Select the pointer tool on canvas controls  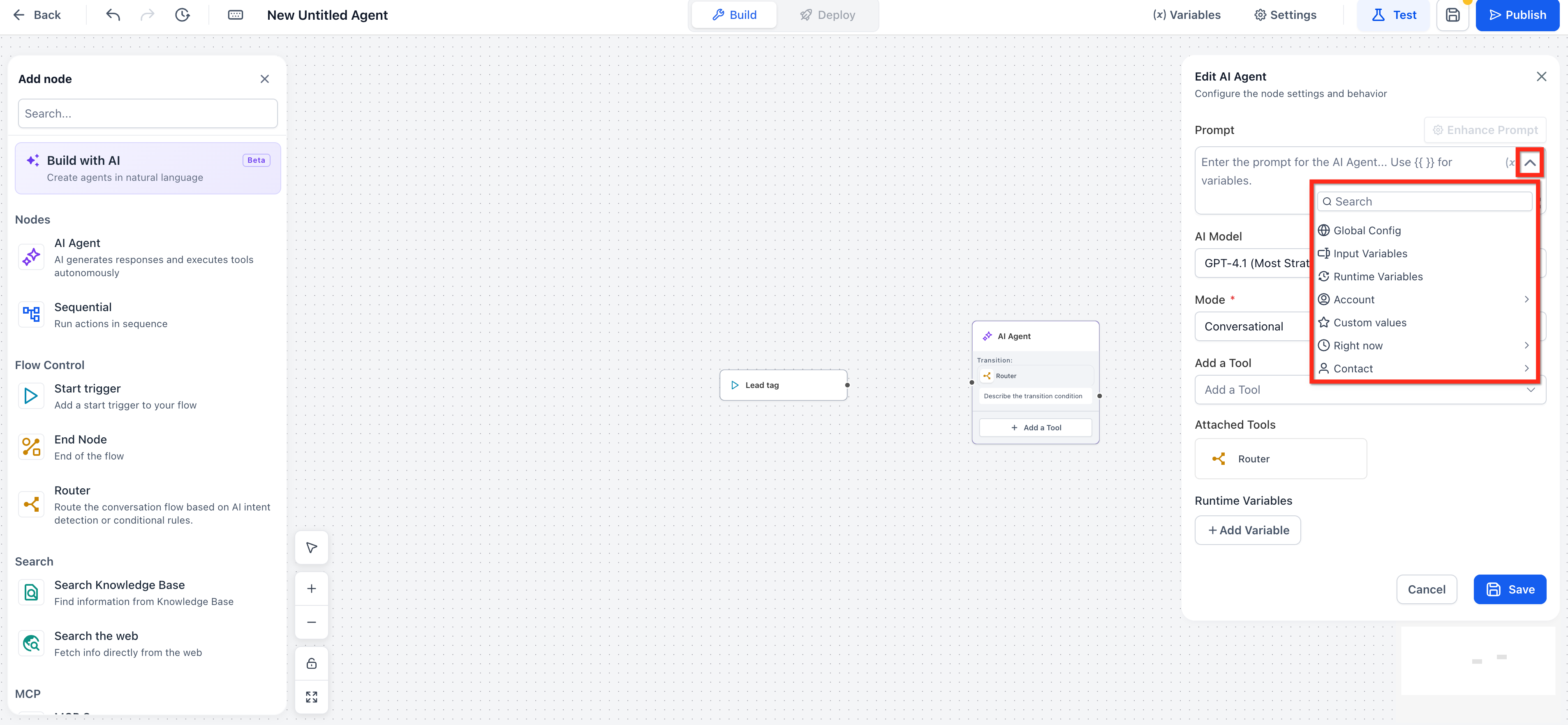point(312,548)
